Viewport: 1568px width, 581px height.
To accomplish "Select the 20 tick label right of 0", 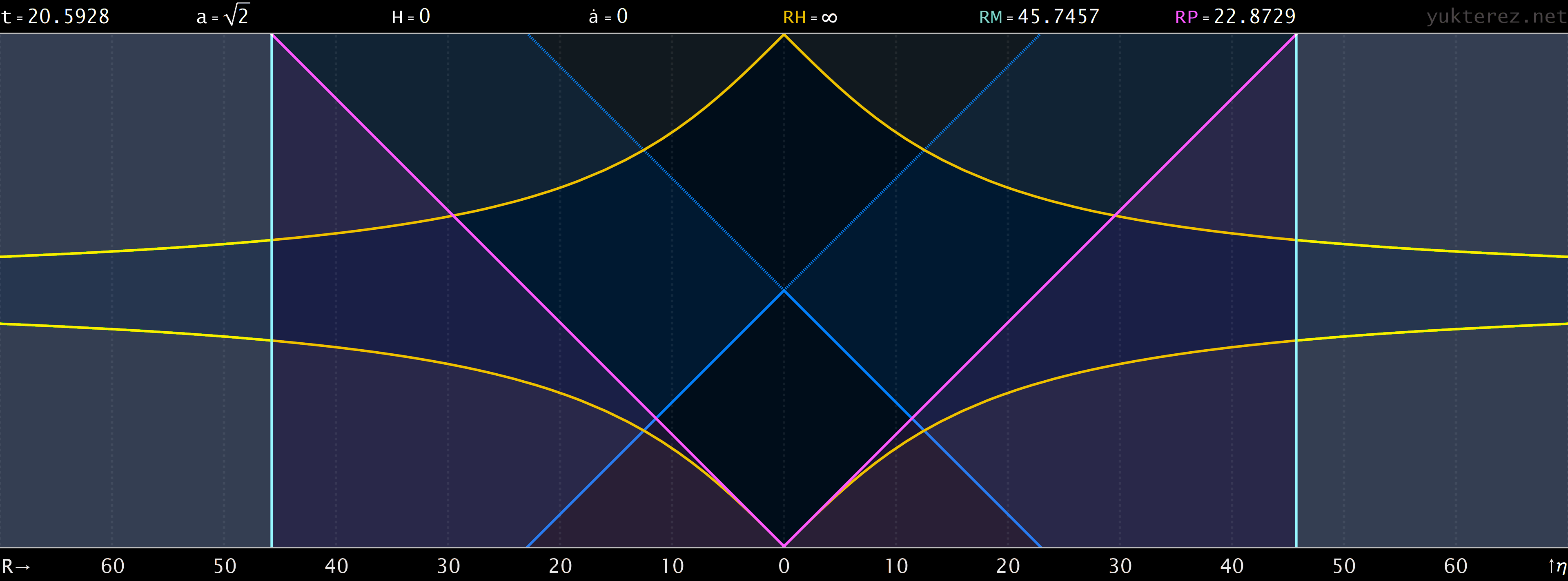I will pos(1008,566).
